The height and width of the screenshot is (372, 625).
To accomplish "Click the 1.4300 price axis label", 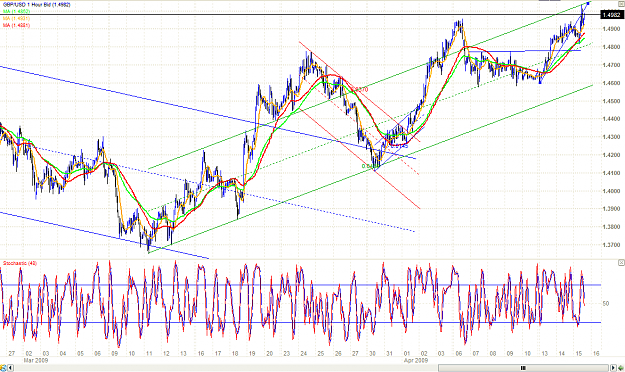I will coord(611,137).
